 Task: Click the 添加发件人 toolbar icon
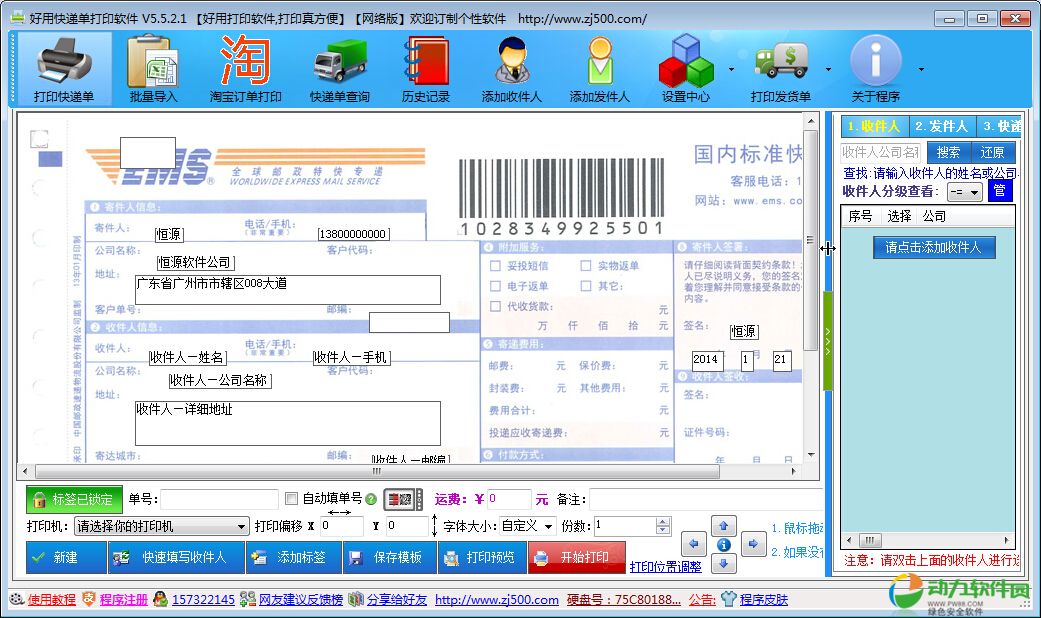coord(599,69)
